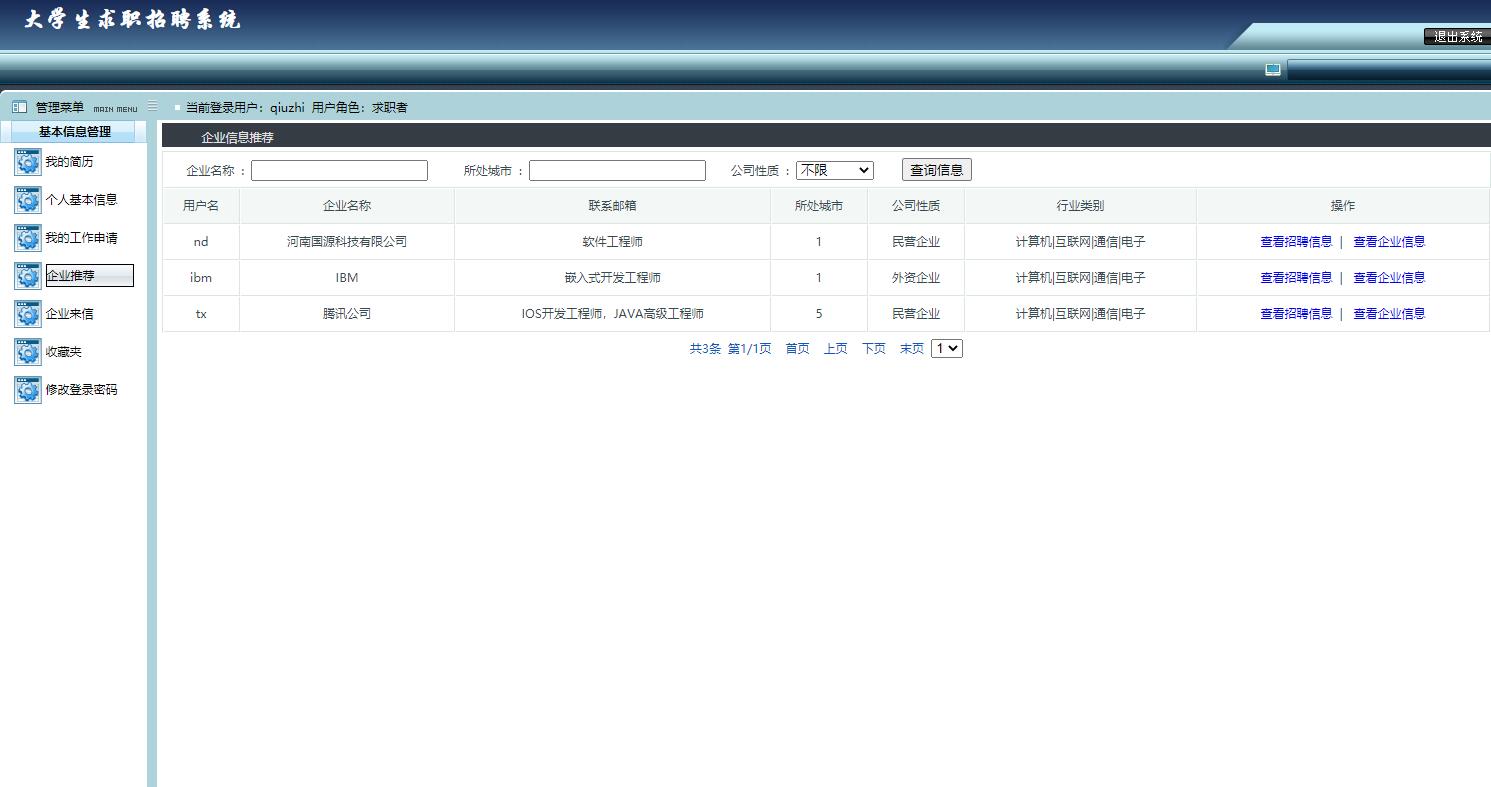Click the hamburger icon right of MAIN MENU

click(152, 105)
